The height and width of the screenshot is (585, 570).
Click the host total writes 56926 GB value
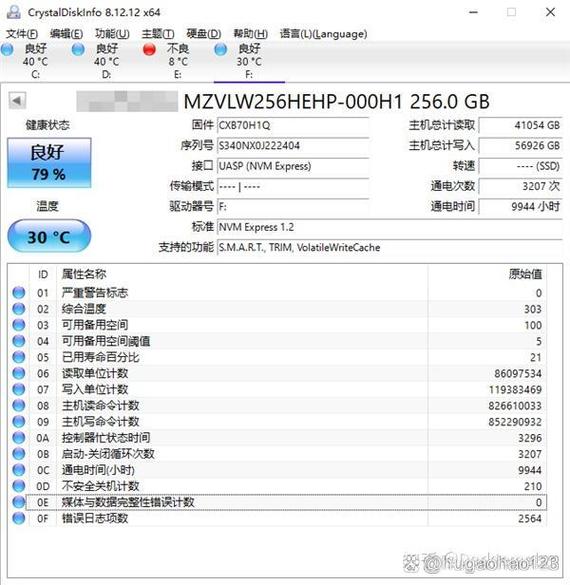[x=520, y=146]
